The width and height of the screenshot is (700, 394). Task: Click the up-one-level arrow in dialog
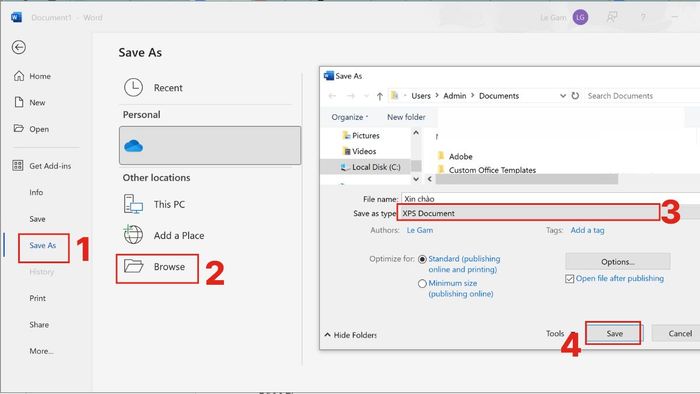point(379,96)
